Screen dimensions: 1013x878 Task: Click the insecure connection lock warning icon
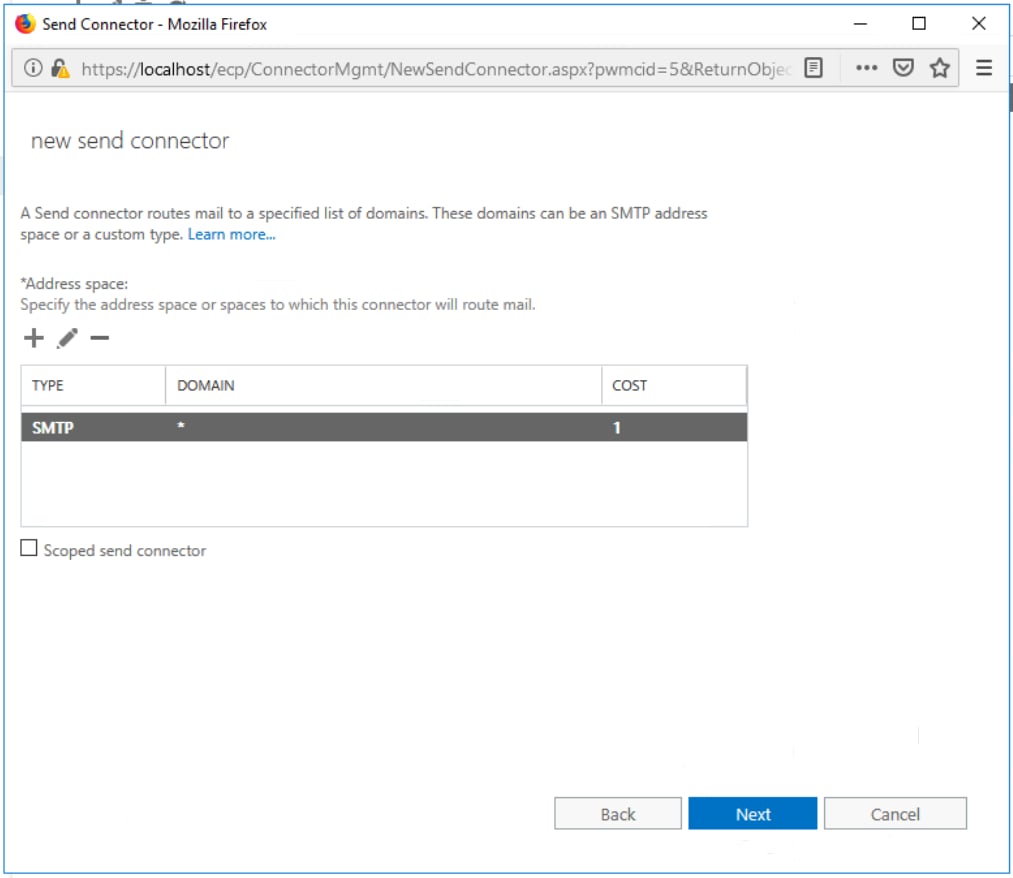(60, 68)
